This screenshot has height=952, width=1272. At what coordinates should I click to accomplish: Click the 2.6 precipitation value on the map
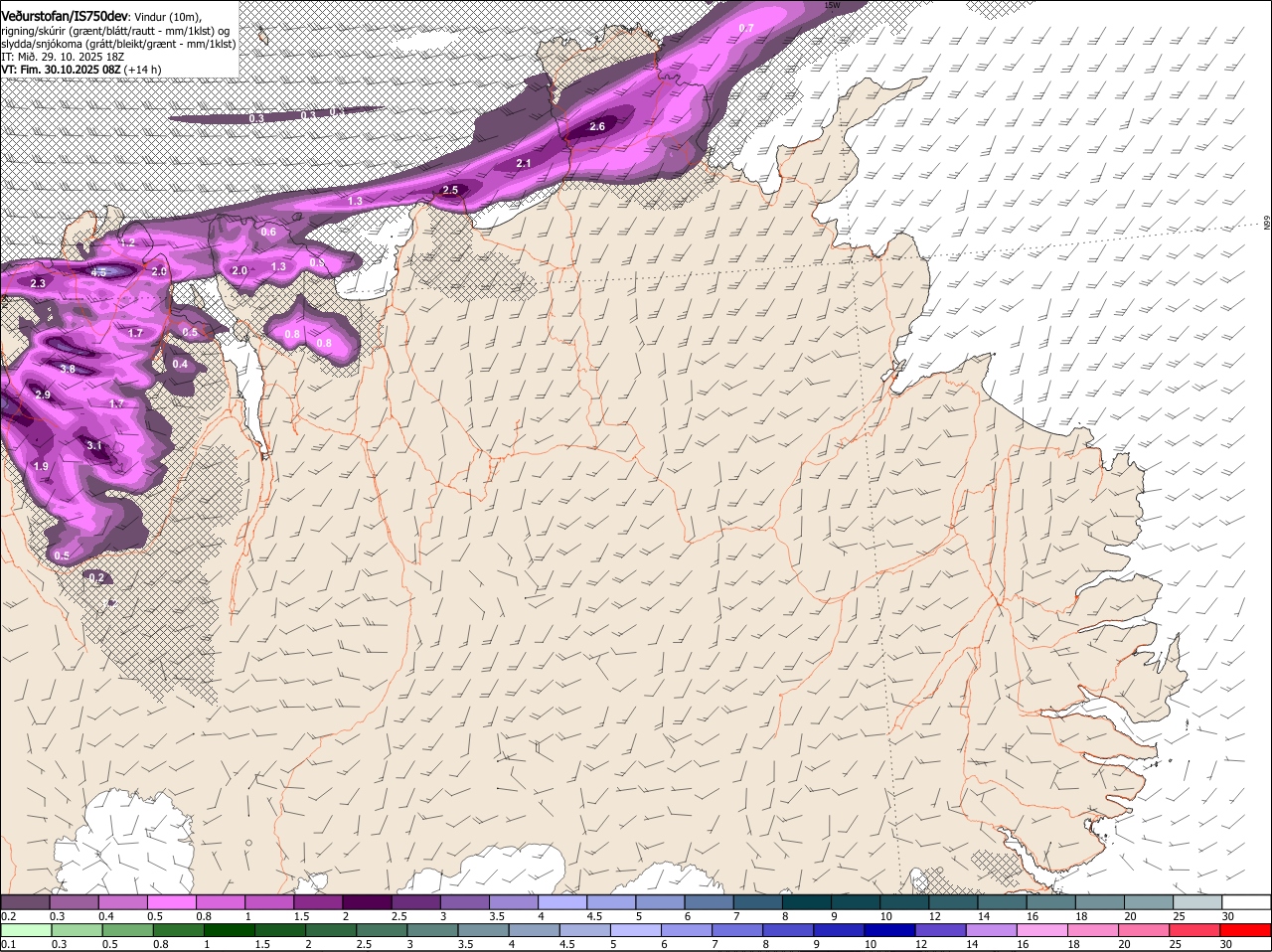(597, 127)
